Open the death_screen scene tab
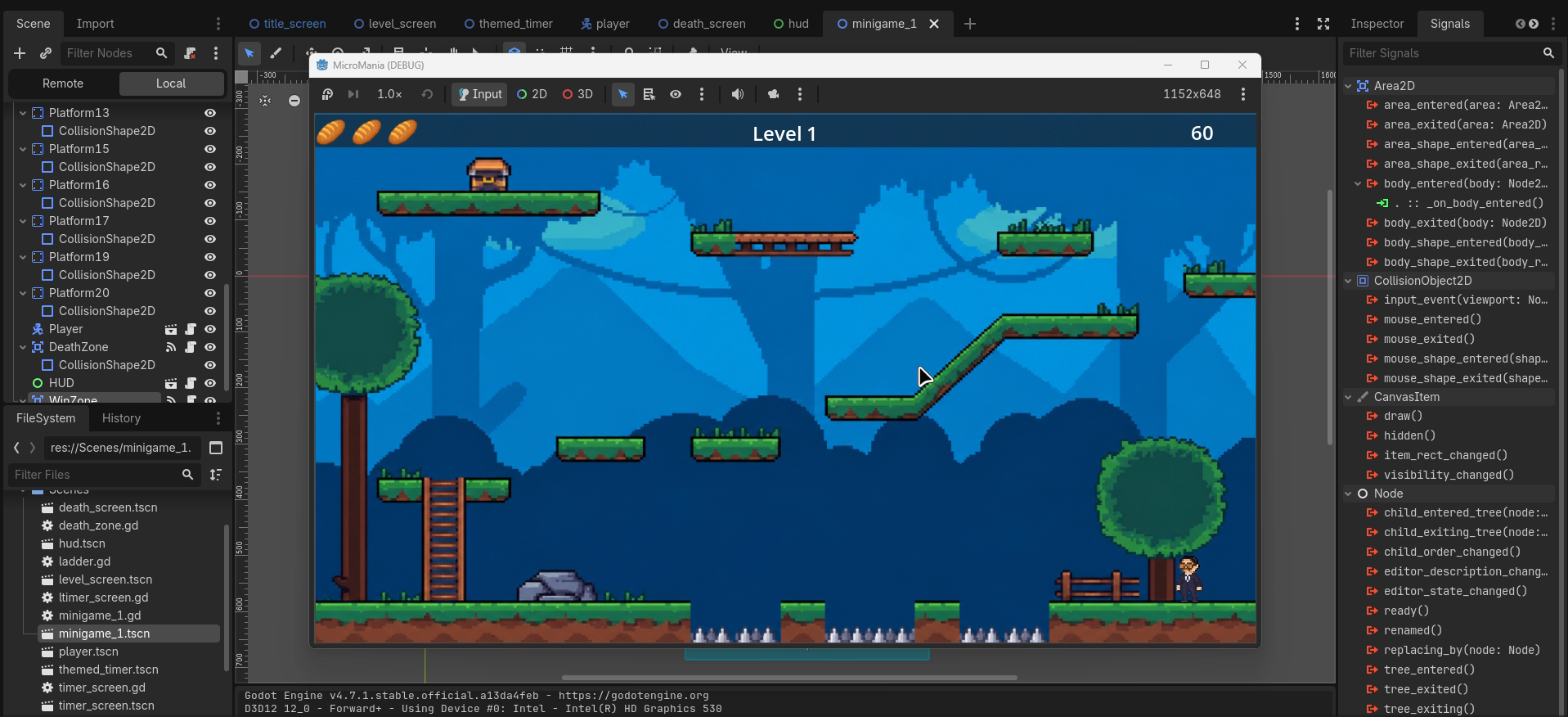The height and width of the screenshot is (717, 1568). (x=702, y=24)
